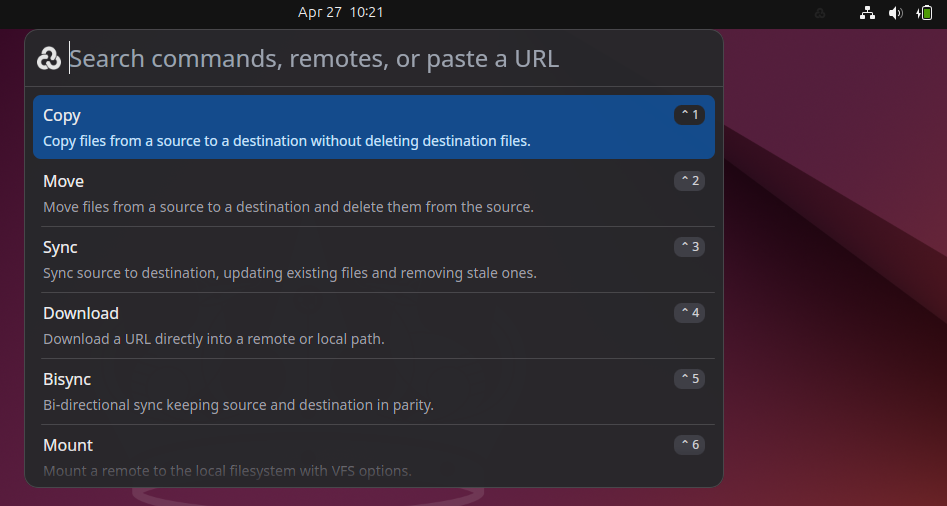Image resolution: width=947 pixels, height=506 pixels.
Task: Click 'Download a URL directly' description text
Action: point(214,339)
